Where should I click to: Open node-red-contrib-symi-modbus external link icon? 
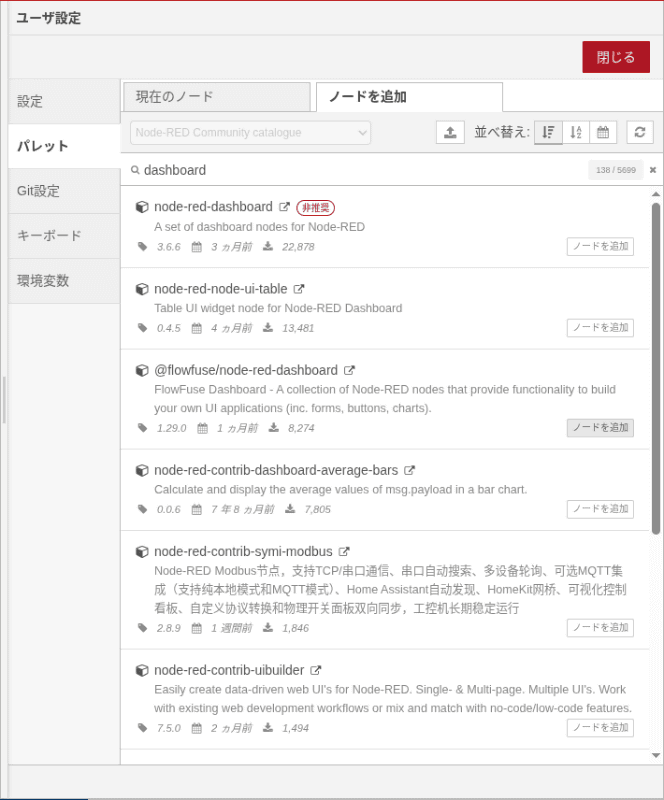[344, 551]
